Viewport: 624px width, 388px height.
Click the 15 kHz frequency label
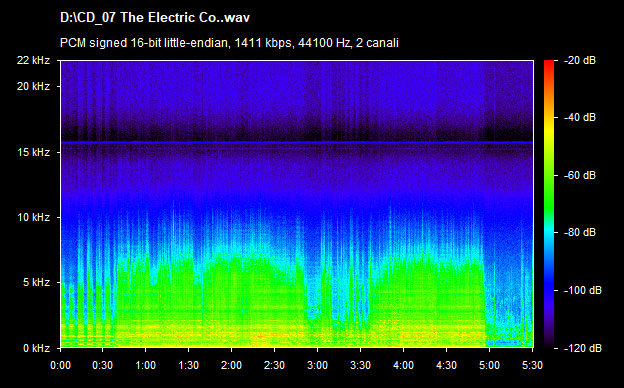[33, 152]
